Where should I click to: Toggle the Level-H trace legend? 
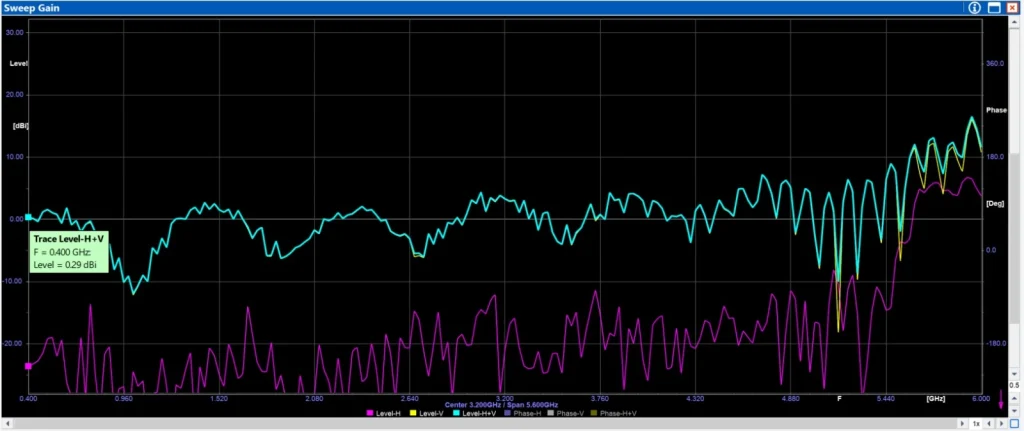click(x=384, y=413)
